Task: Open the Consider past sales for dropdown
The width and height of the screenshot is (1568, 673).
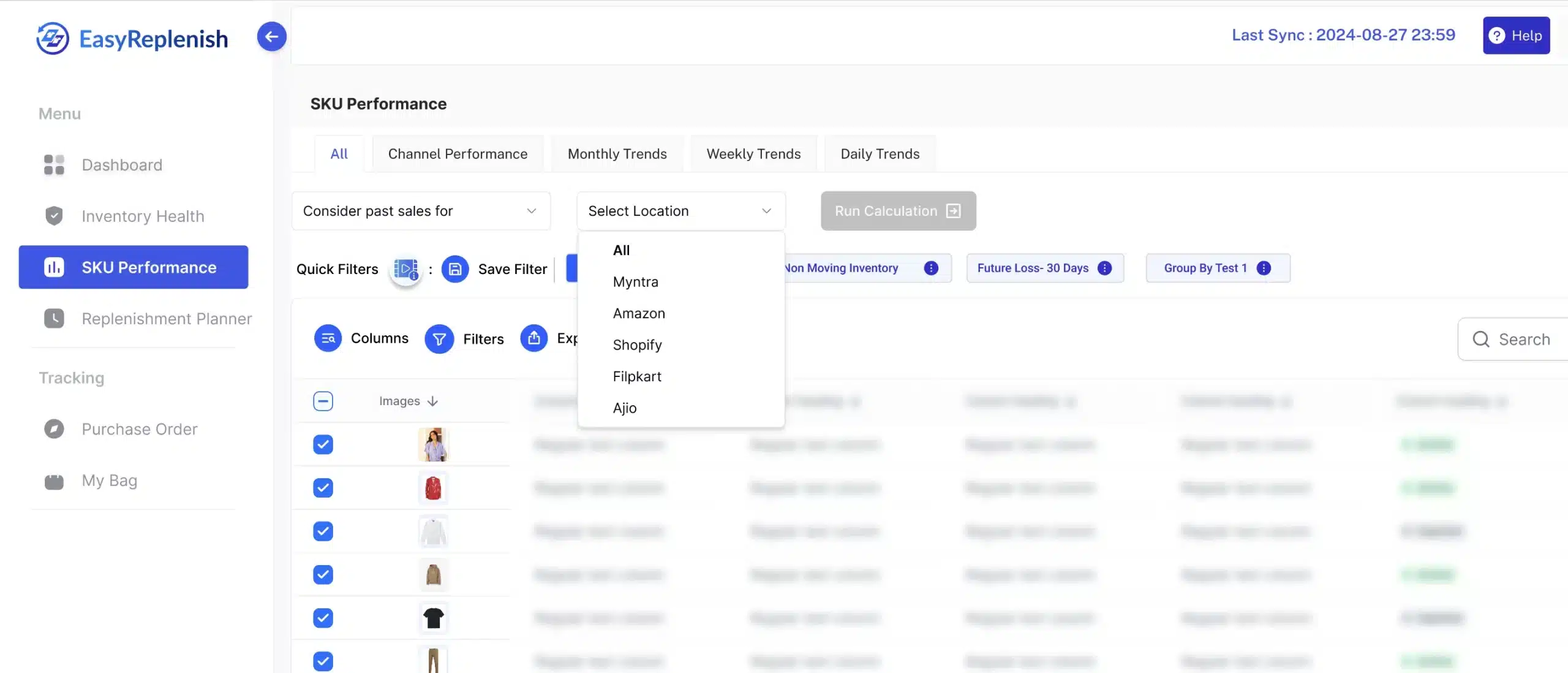Action: [420, 211]
